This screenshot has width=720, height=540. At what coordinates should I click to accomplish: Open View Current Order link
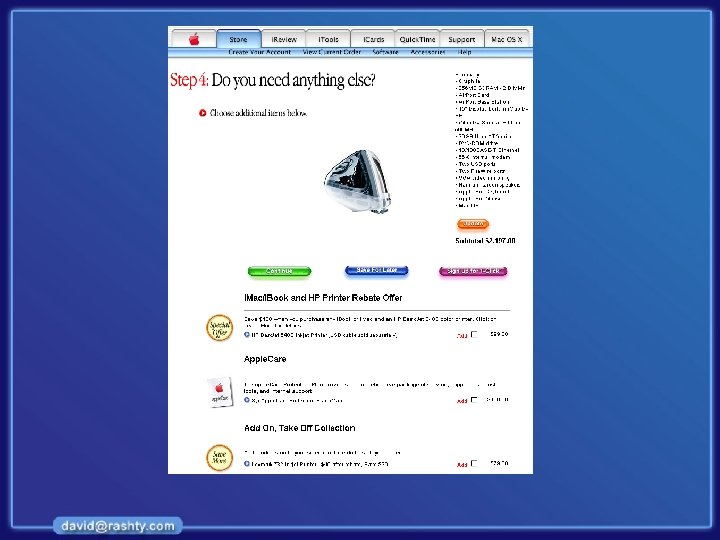[332, 52]
